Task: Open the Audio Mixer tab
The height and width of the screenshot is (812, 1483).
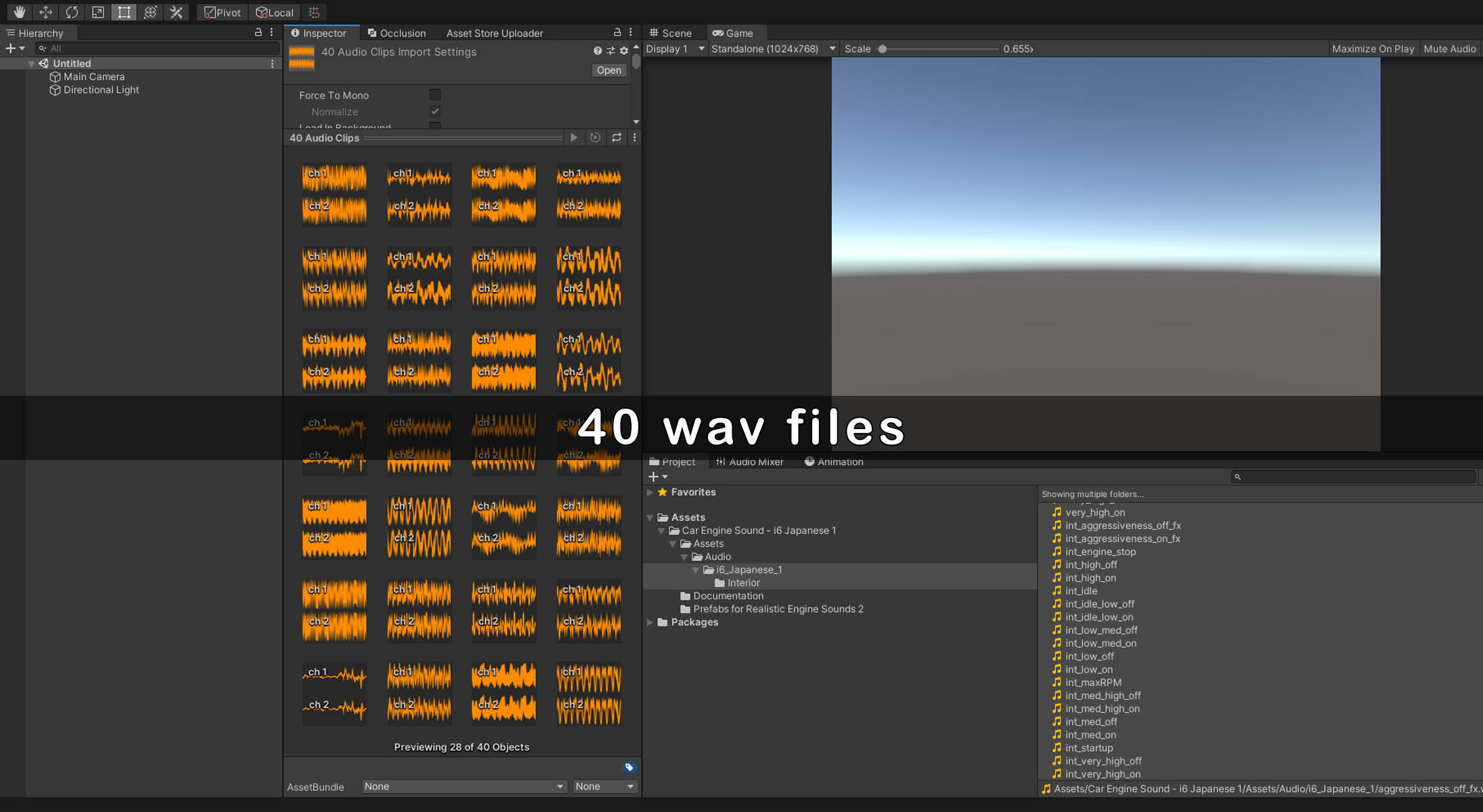Action: coord(749,461)
